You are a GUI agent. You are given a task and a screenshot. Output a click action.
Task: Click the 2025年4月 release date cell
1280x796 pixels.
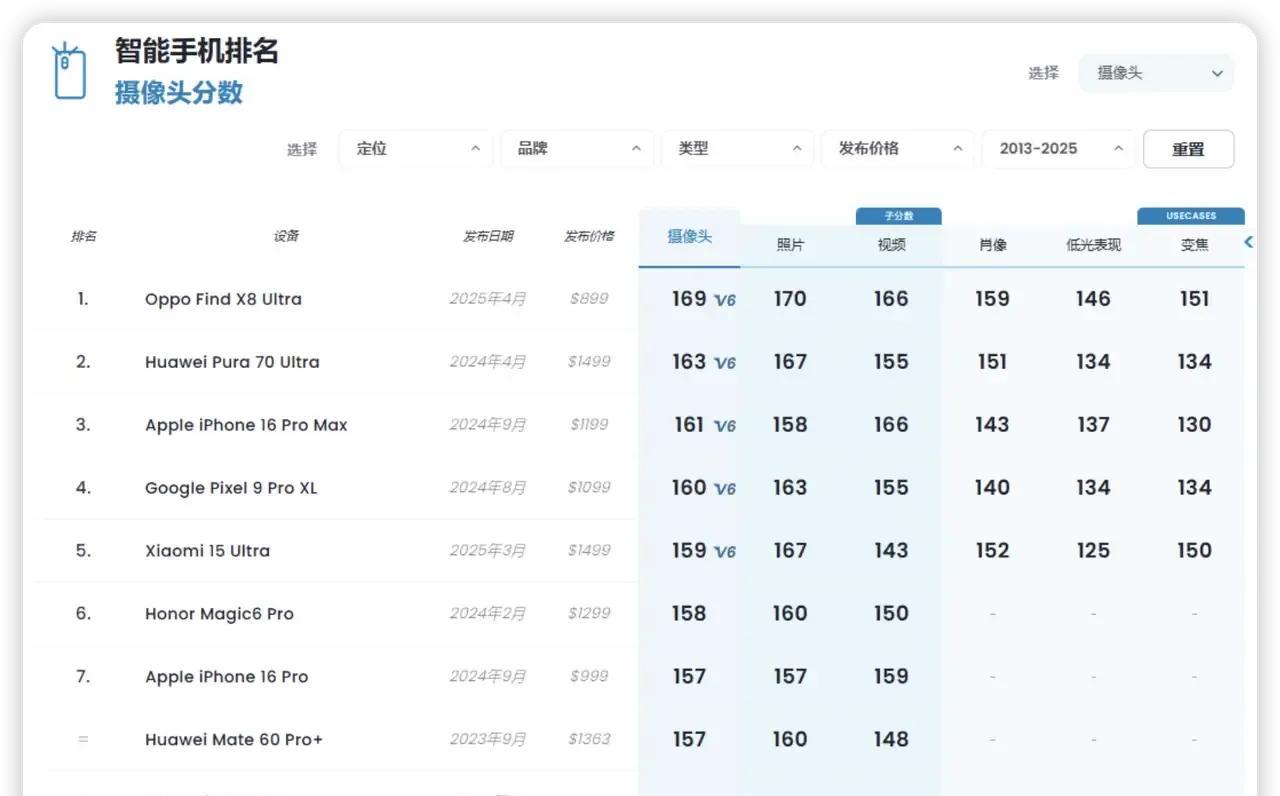tap(488, 299)
